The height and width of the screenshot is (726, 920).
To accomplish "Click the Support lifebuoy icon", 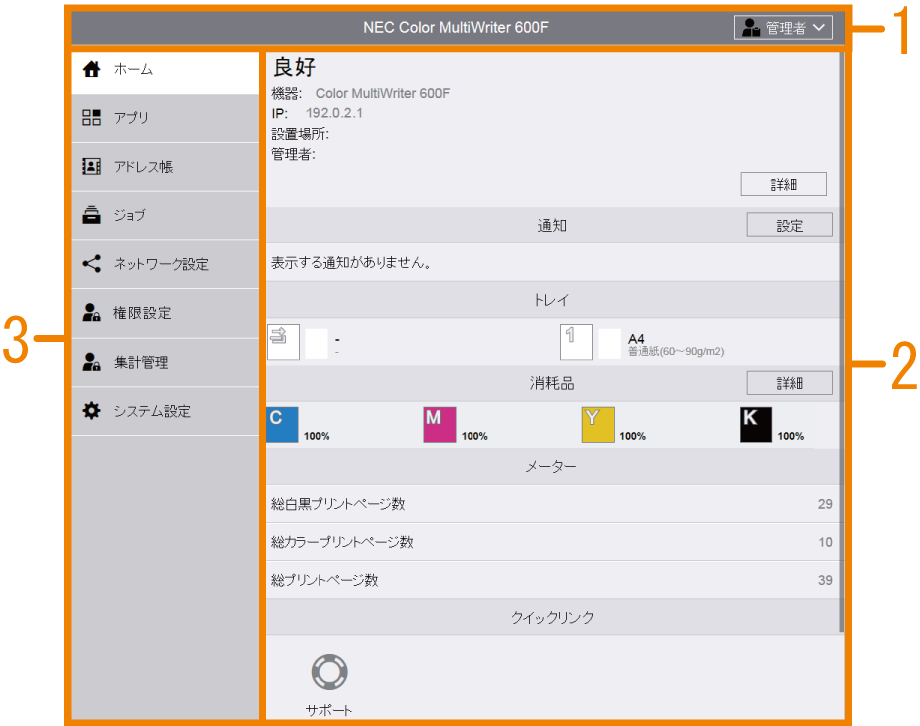I will [328, 673].
